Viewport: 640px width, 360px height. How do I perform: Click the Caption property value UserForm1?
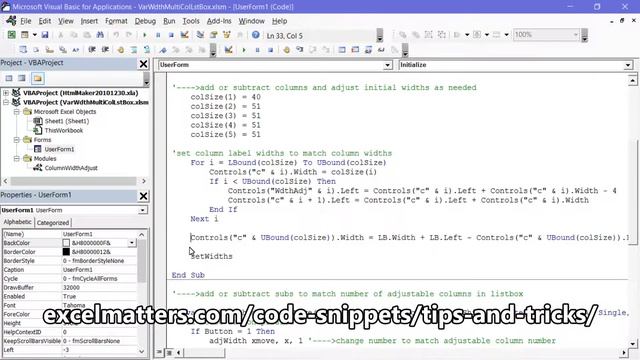pyautogui.click(x=78, y=270)
